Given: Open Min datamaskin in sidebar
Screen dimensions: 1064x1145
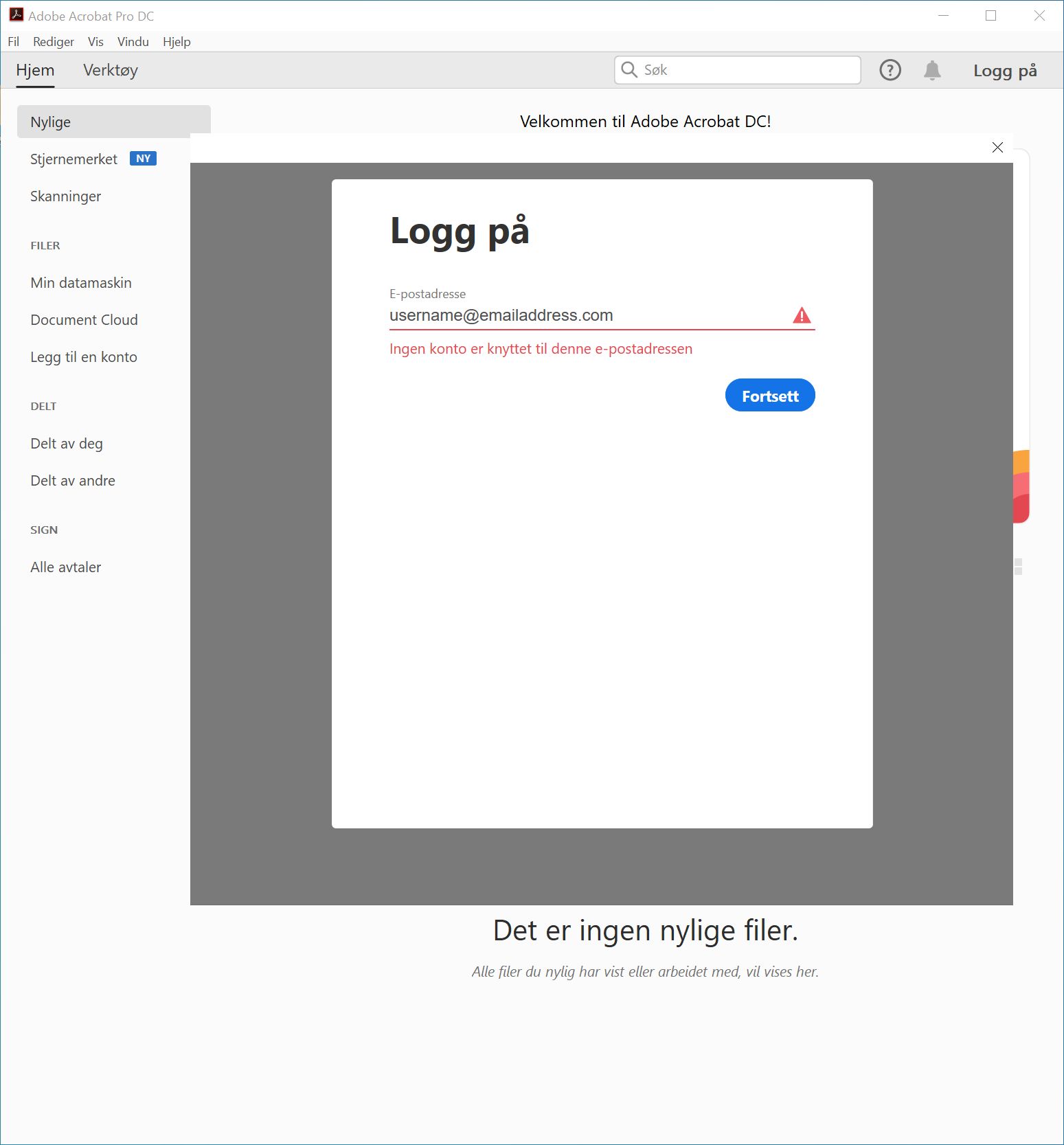Looking at the screenshot, I should (81, 283).
